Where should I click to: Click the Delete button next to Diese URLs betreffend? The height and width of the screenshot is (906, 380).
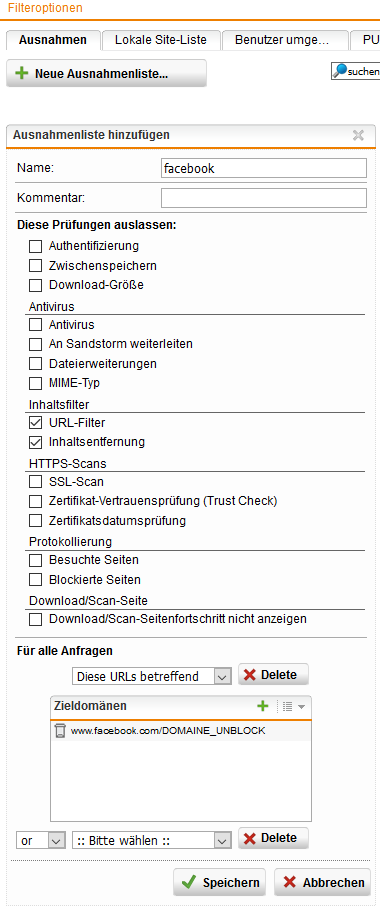pos(273,674)
